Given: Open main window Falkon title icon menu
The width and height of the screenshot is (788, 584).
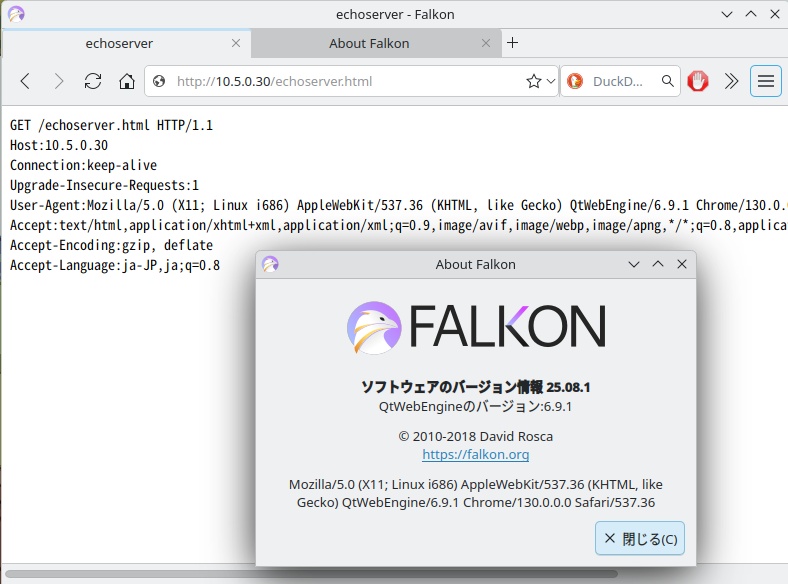Looking at the screenshot, I should tap(17, 14).
